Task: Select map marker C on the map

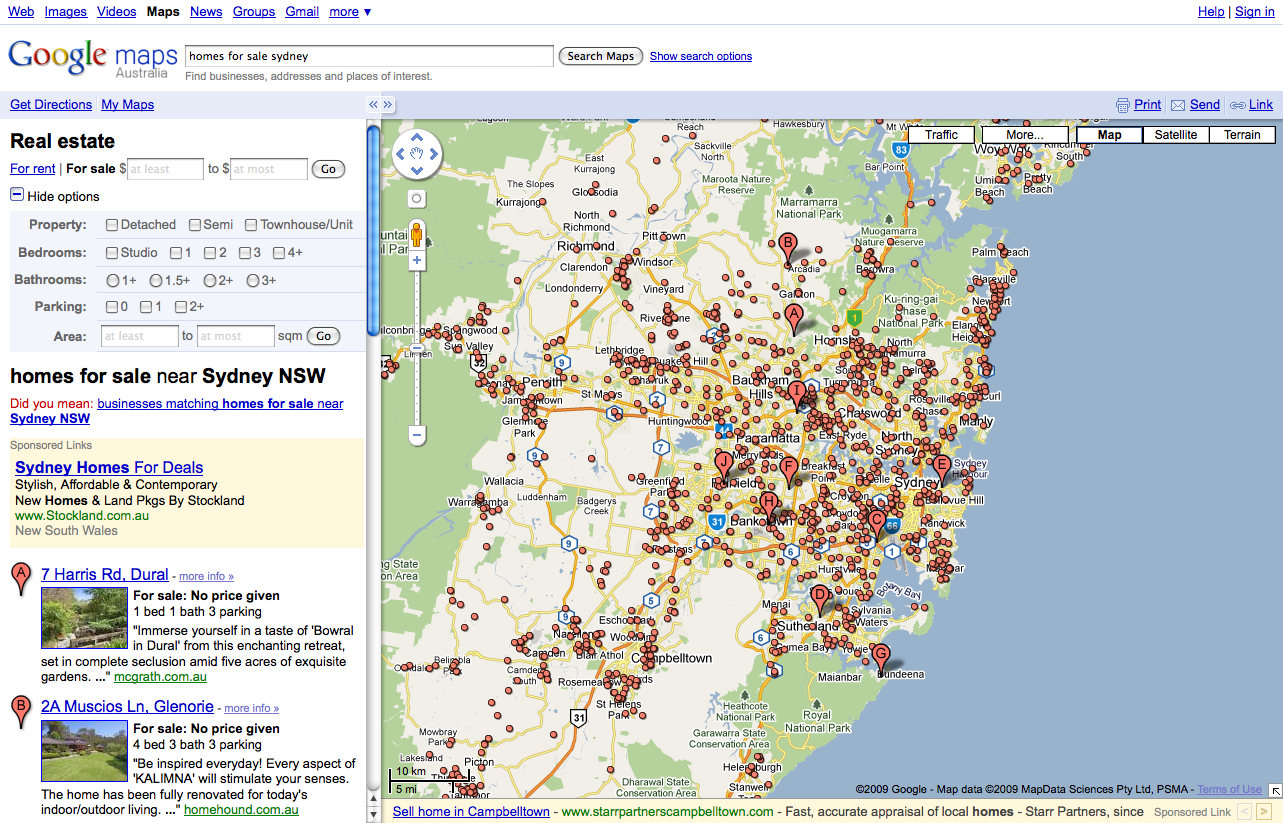Action: (876, 523)
